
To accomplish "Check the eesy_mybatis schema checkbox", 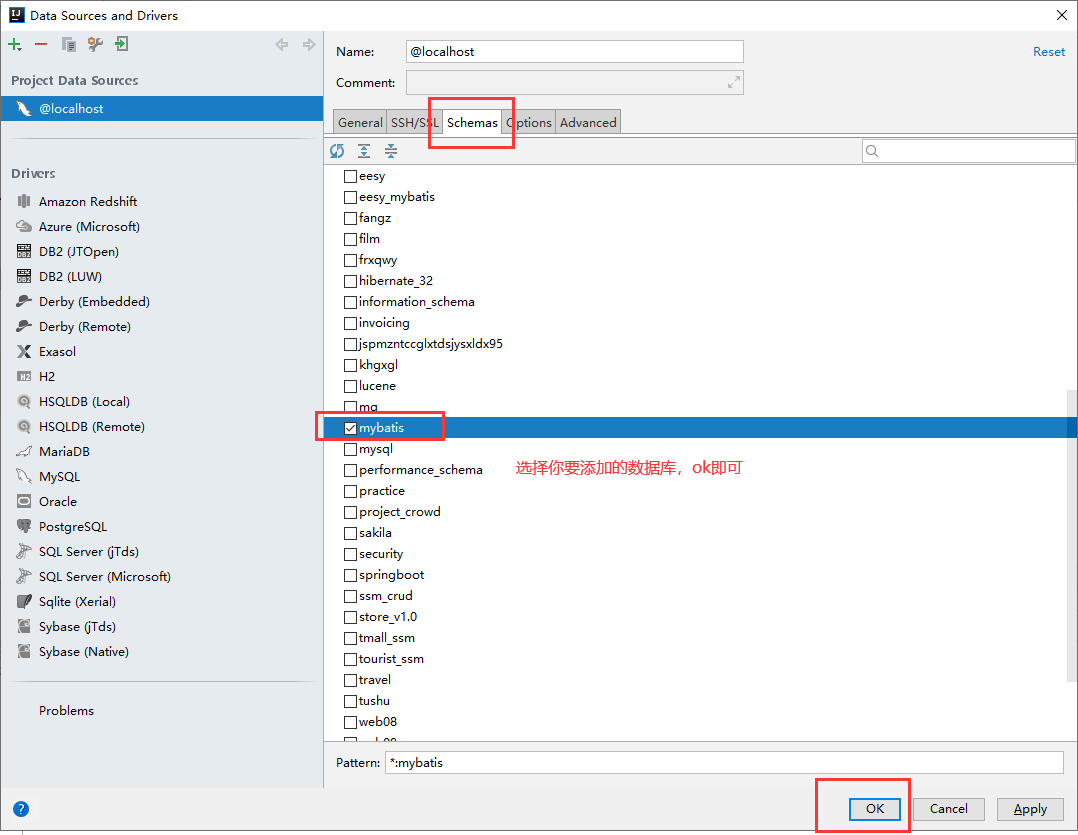I will tap(351, 198).
